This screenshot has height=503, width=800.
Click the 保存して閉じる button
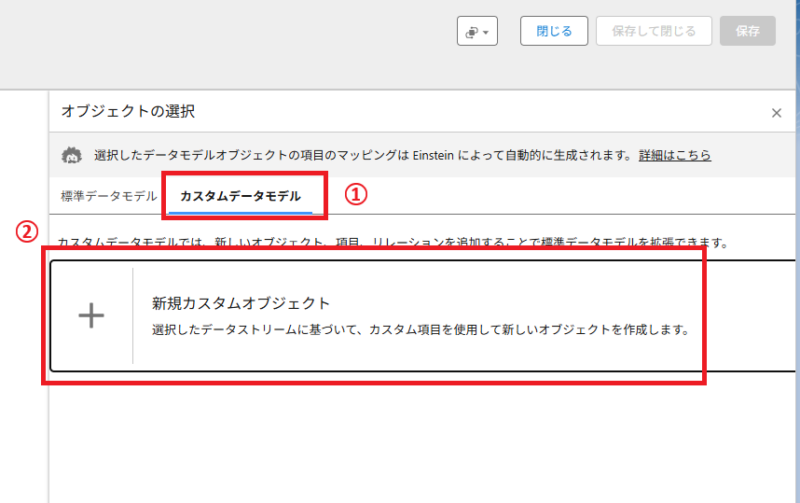coord(654,31)
